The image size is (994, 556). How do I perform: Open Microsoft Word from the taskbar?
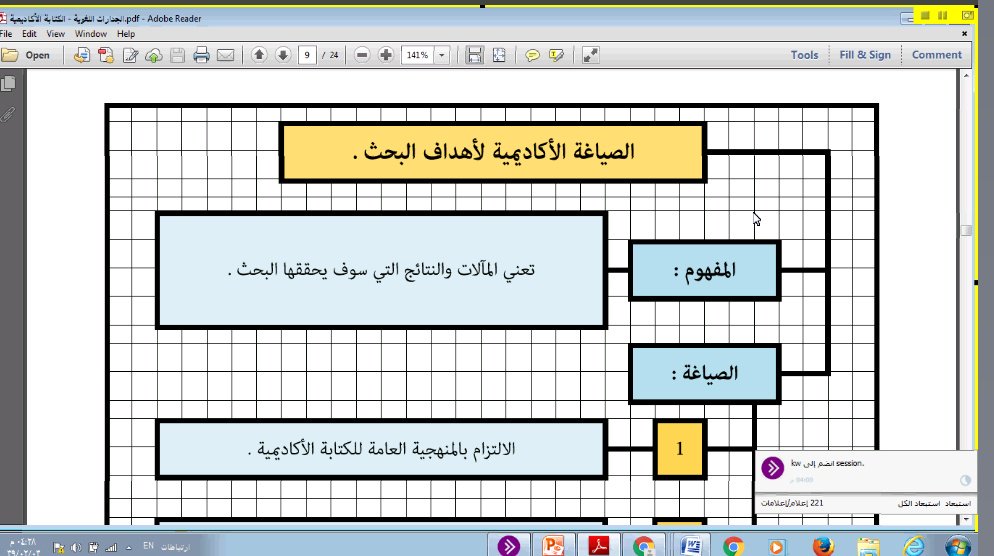[x=691, y=545]
